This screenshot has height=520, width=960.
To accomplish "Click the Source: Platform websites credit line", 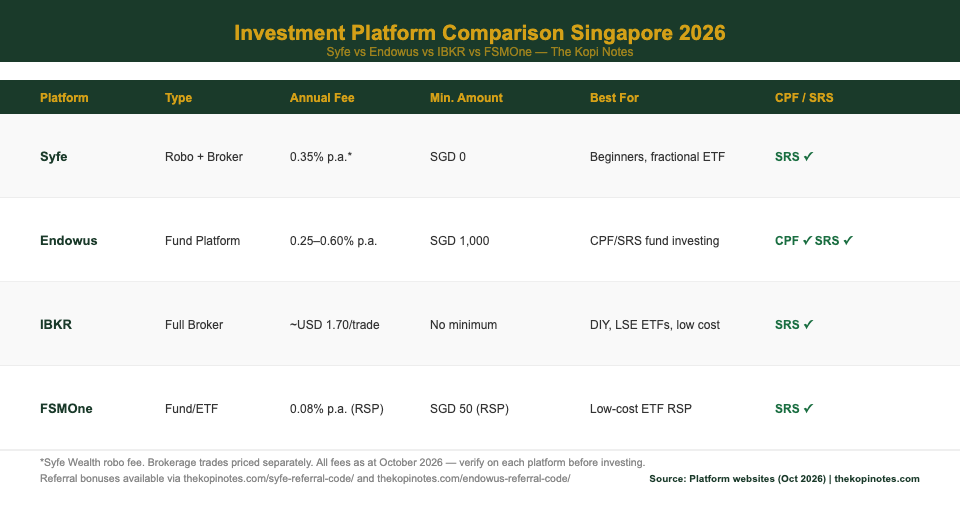I will (784, 479).
